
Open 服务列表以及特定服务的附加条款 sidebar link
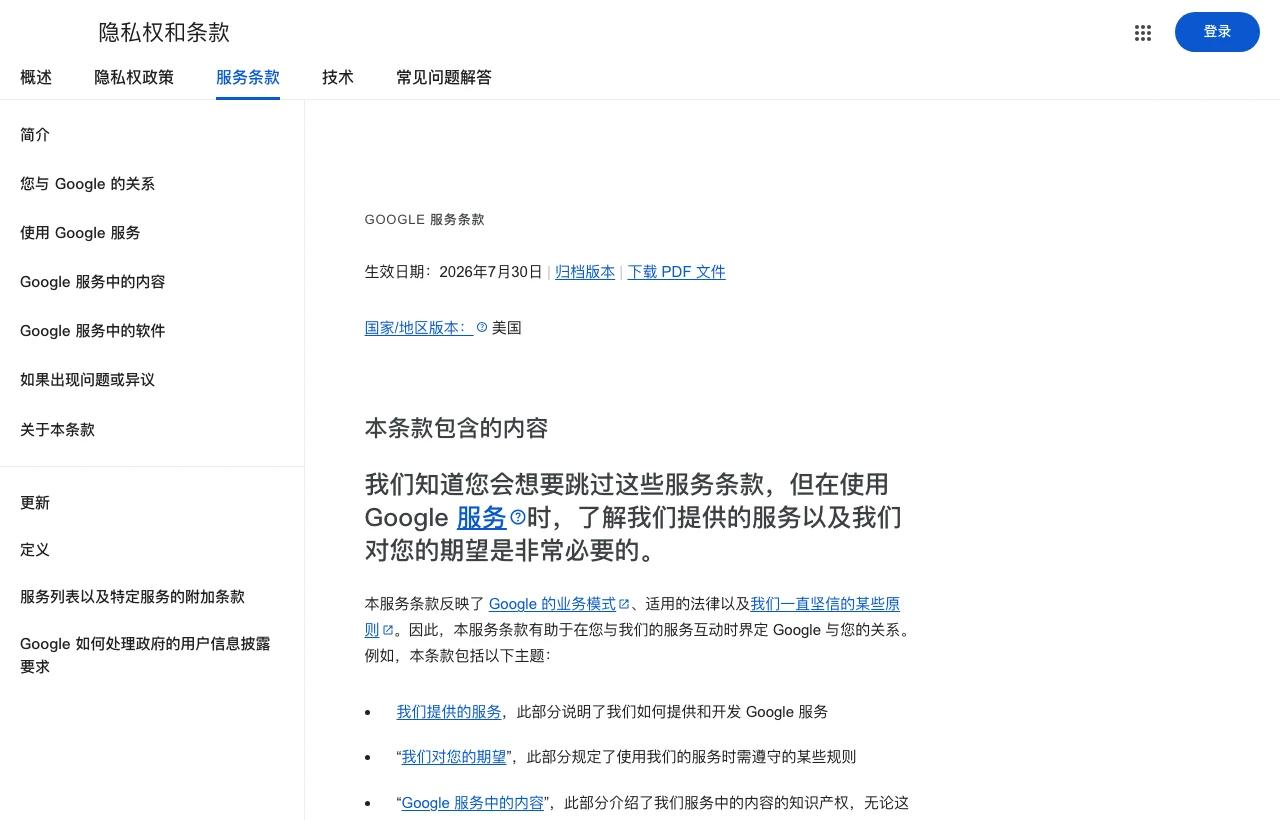click(132, 596)
